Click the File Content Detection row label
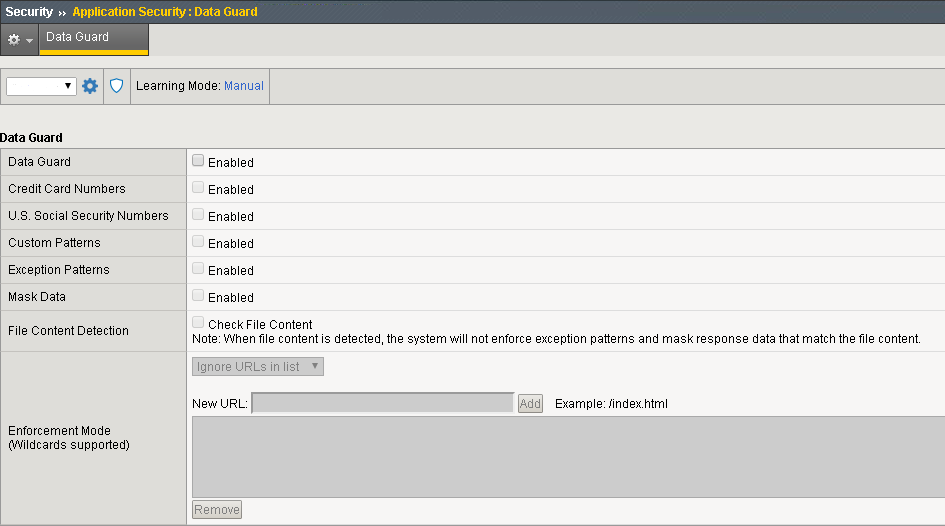Viewport: 945px width, 526px height. (68, 331)
